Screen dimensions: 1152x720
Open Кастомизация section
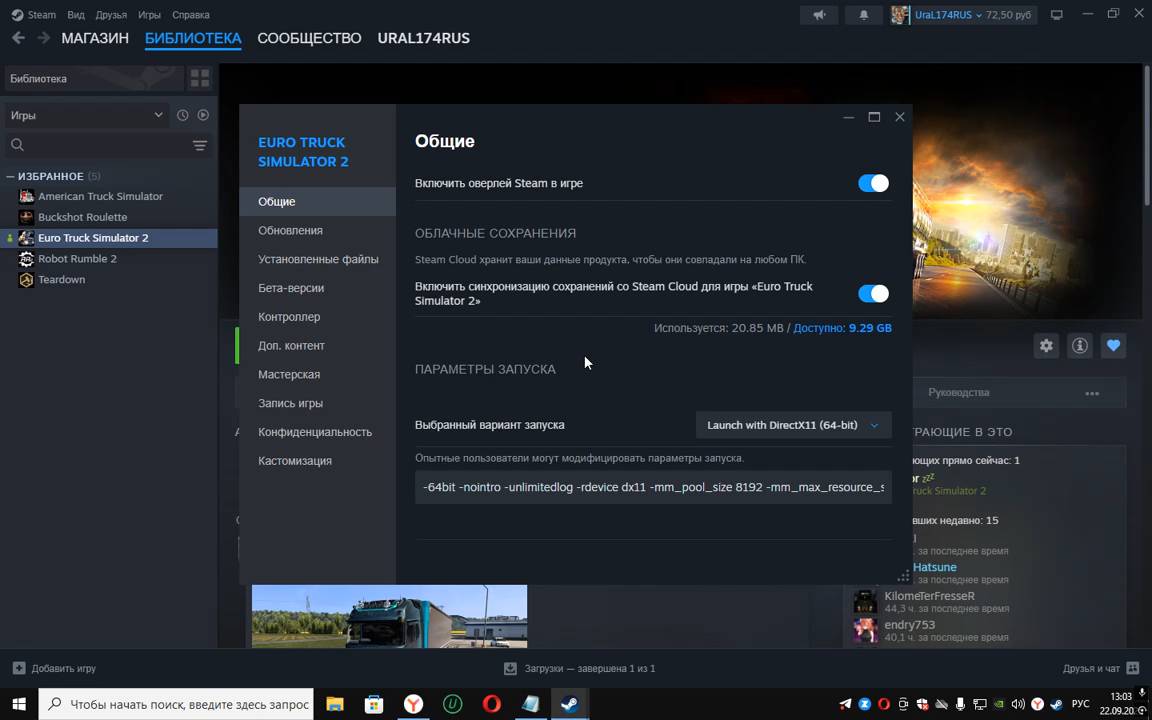coord(317,461)
